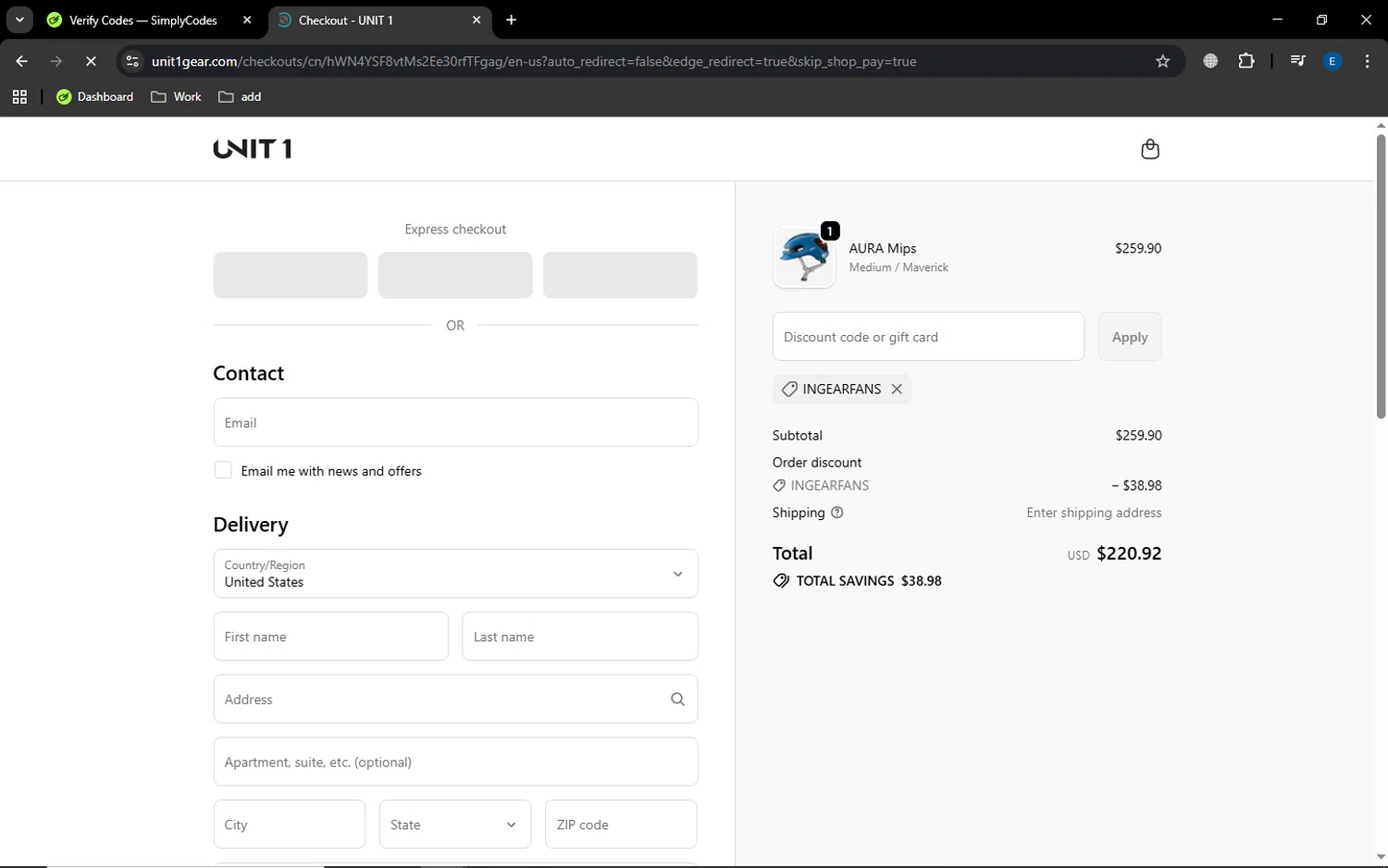Open browser Extensions puzzle icon
Viewport: 1388px width, 868px height.
pyautogui.click(x=1246, y=61)
